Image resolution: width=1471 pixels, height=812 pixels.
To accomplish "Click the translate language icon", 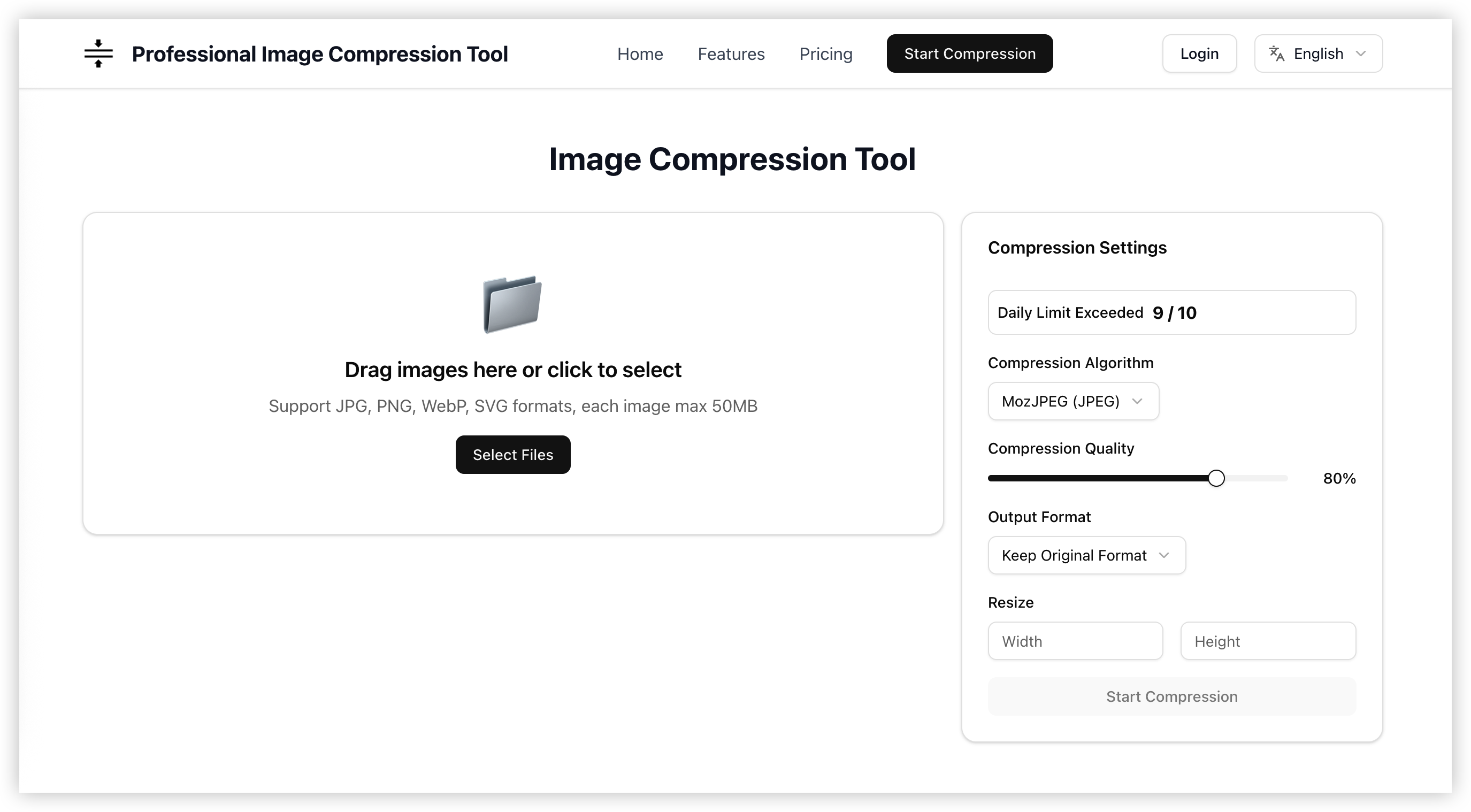I will pos(1276,53).
